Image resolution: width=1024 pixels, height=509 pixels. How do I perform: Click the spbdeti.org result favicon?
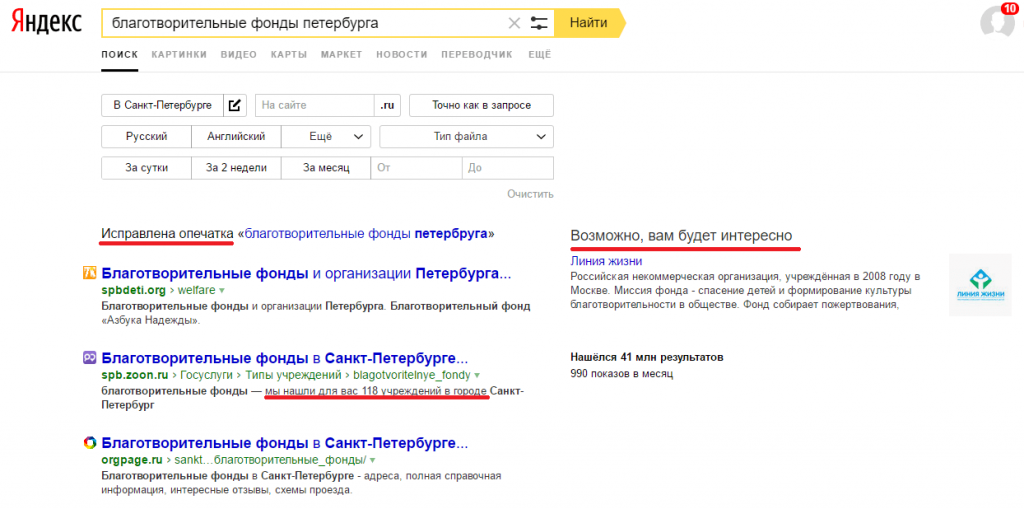click(89, 273)
